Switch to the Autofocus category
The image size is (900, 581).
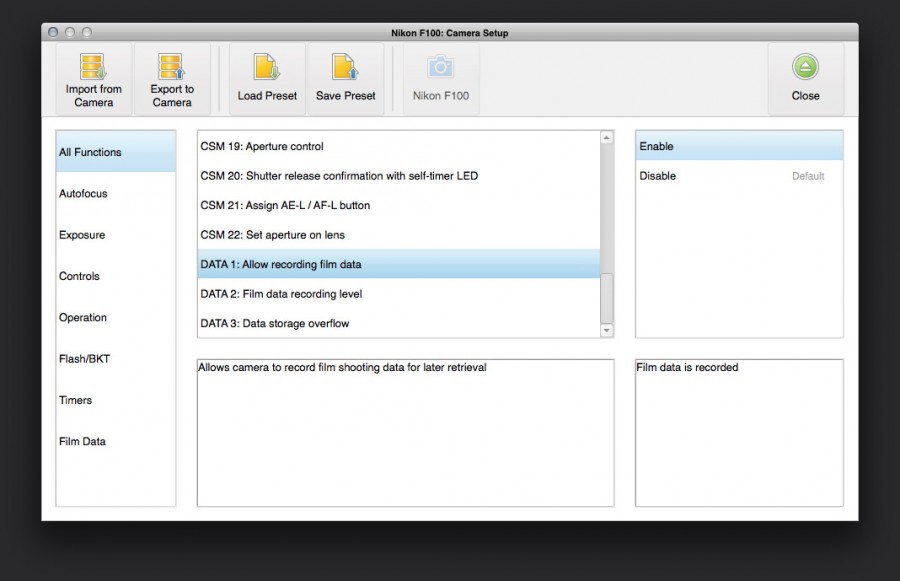(x=116, y=193)
